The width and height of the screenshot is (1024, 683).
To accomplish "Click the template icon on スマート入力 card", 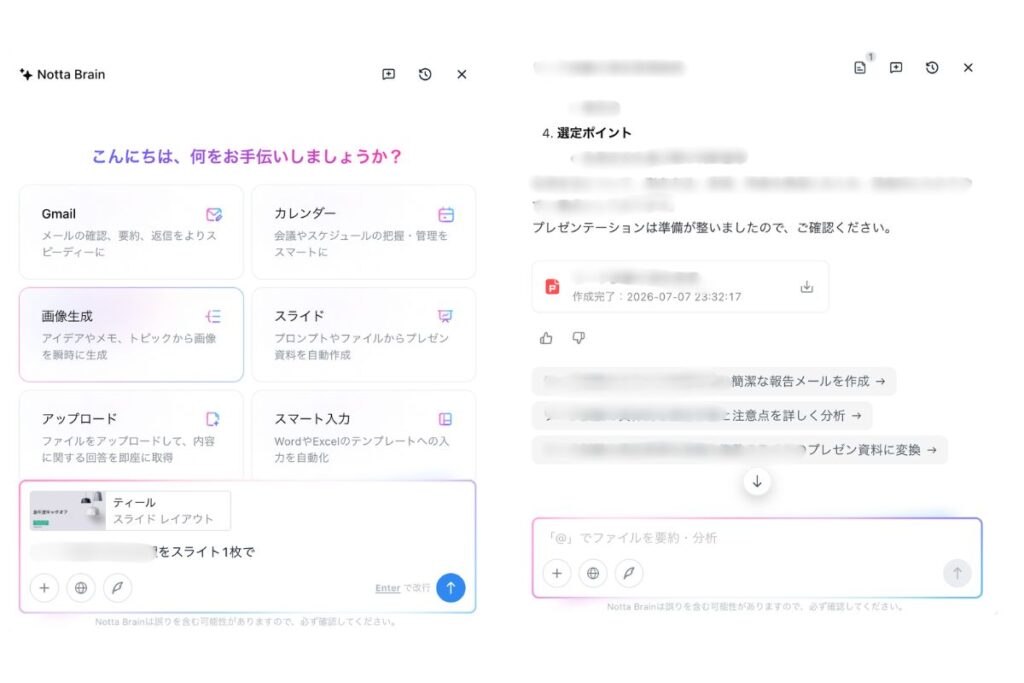I will 445,419.
